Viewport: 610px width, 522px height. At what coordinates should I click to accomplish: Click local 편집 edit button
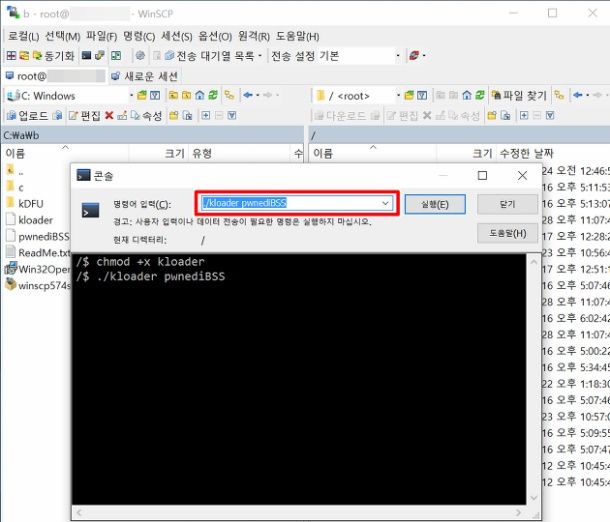(85, 116)
